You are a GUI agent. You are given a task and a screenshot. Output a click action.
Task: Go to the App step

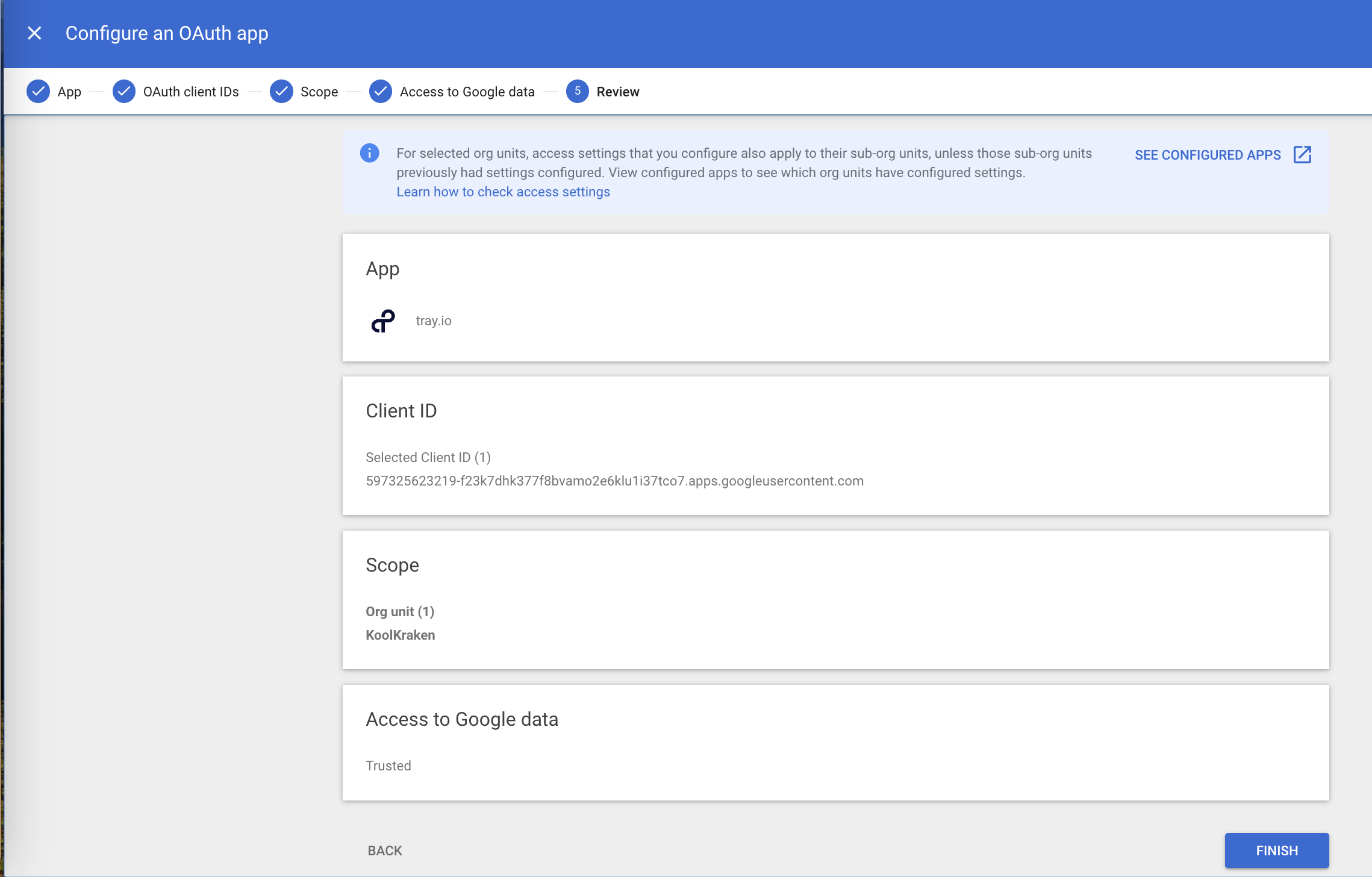click(69, 92)
